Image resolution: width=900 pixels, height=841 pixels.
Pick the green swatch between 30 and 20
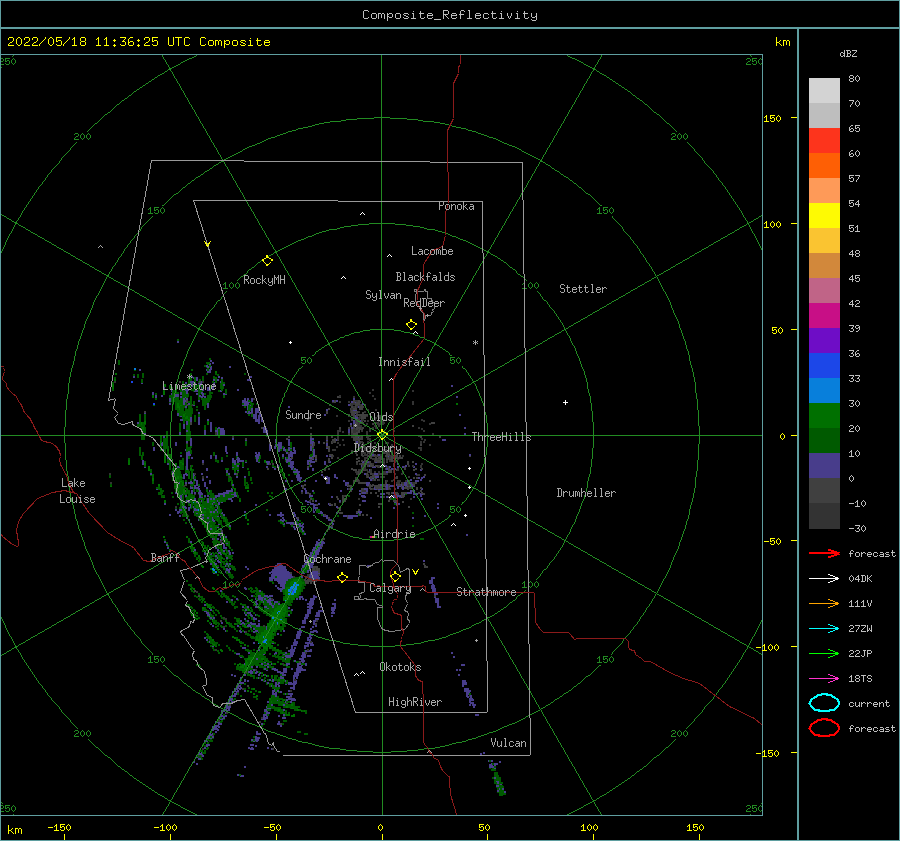824,416
